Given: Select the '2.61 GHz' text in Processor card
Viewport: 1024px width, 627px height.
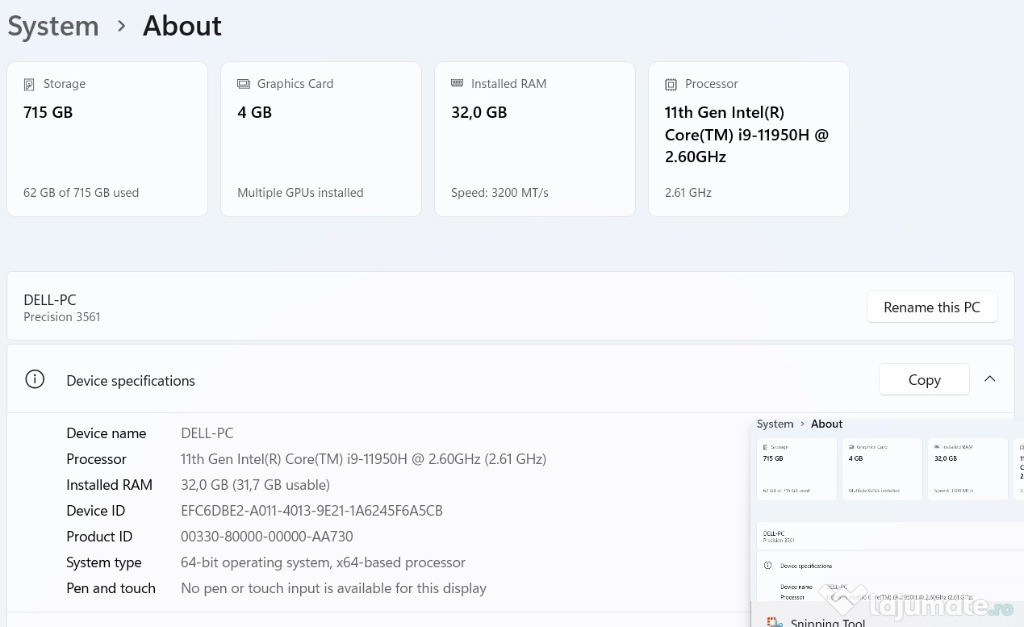Looking at the screenshot, I should coord(688,193).
